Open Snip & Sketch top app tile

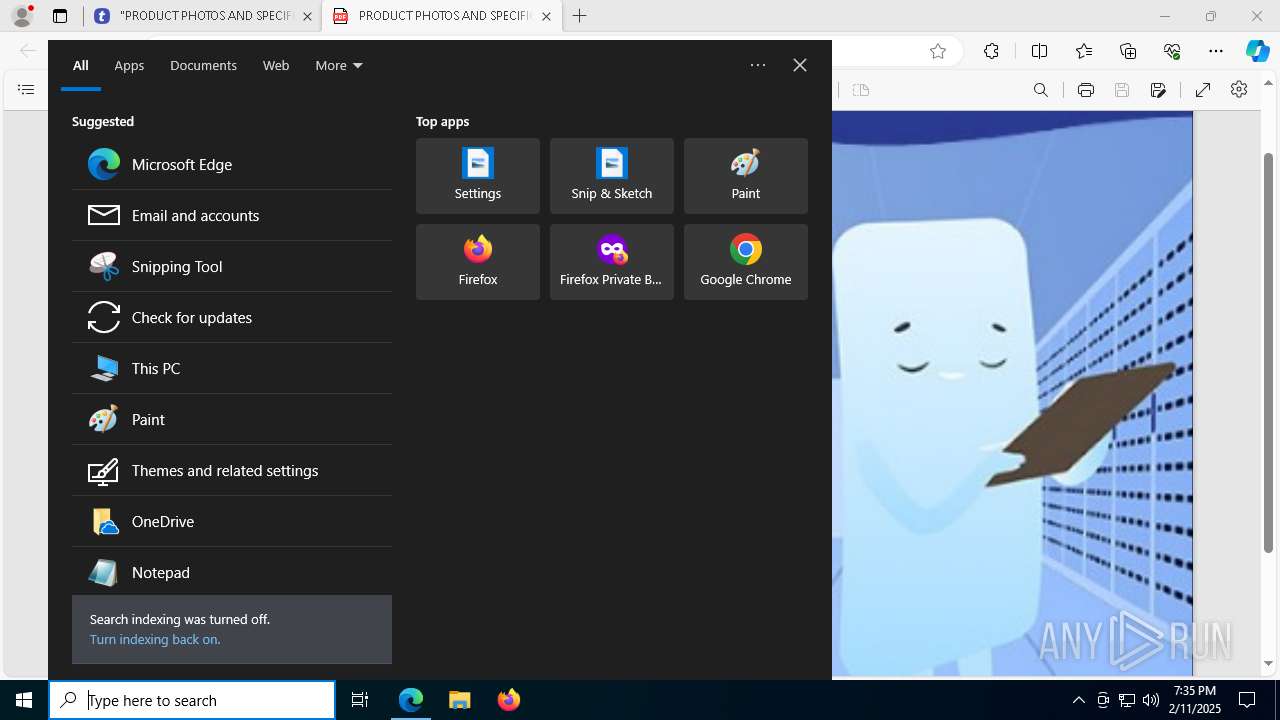[x=612, y=176]
